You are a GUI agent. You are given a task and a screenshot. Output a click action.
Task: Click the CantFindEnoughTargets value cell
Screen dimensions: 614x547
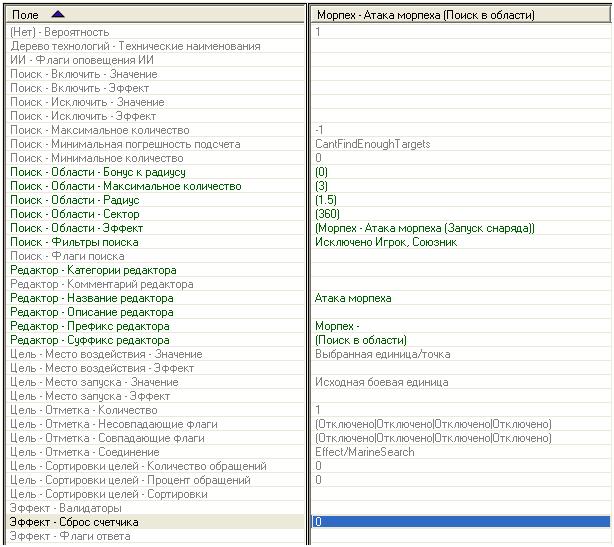372,144
